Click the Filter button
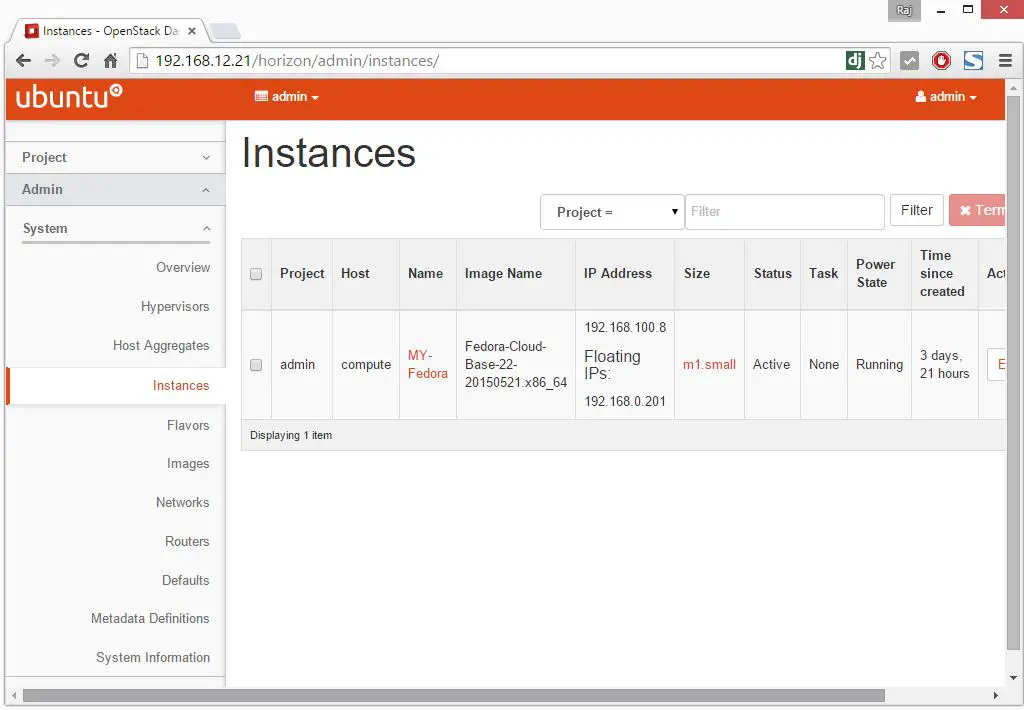The width and height of the screenshot is (1024, 710). [x=916, y=210]
